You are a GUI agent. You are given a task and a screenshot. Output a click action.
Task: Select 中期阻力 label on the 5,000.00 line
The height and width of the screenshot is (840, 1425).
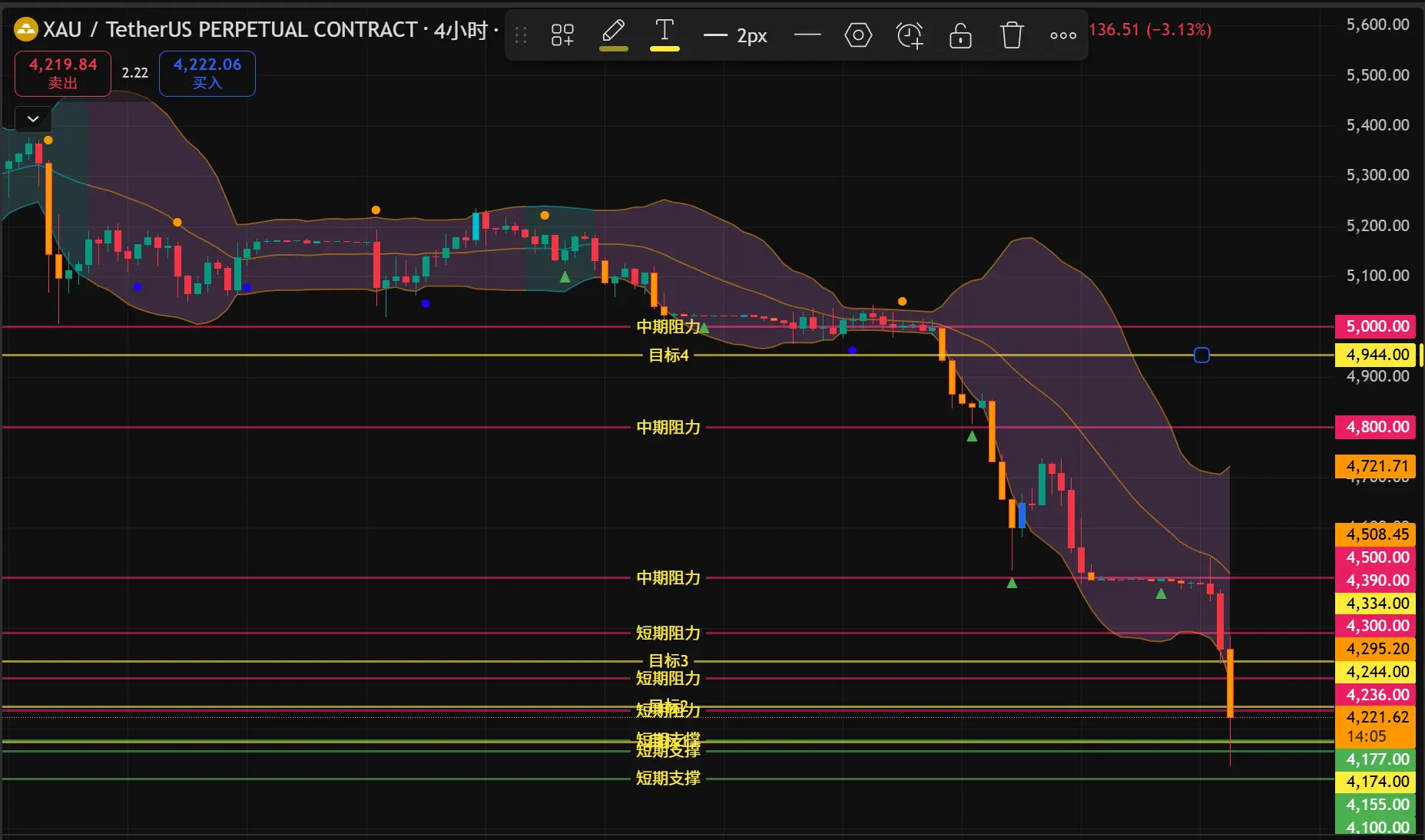coord(668,327)
